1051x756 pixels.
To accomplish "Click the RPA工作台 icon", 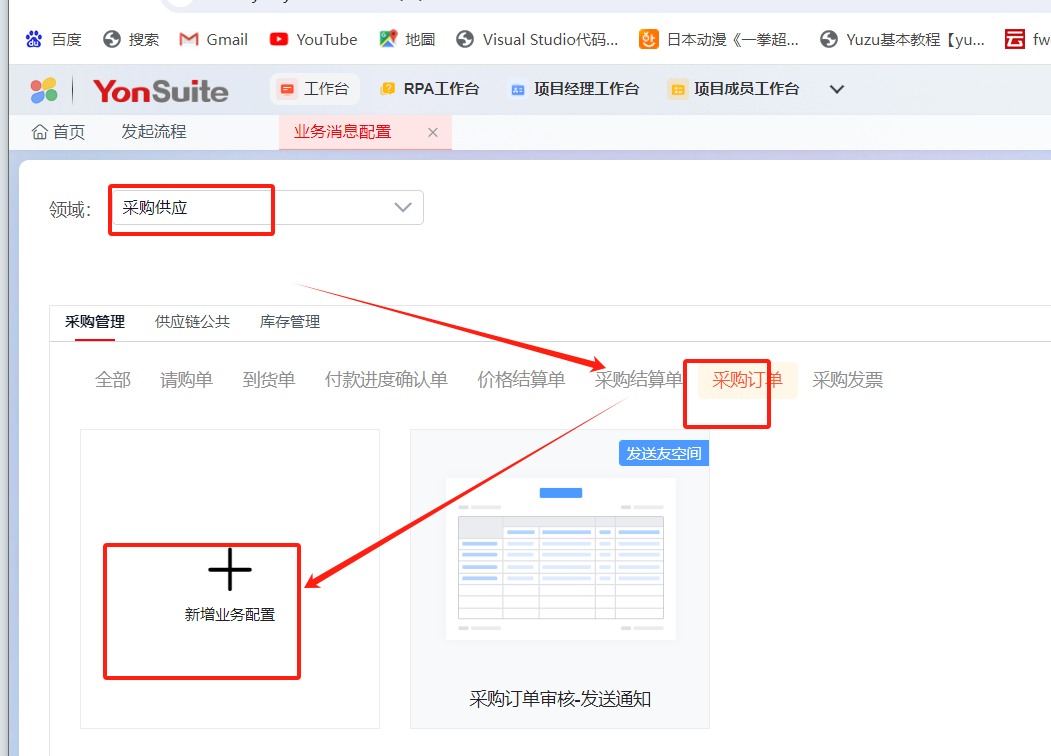I will point(388,89).
